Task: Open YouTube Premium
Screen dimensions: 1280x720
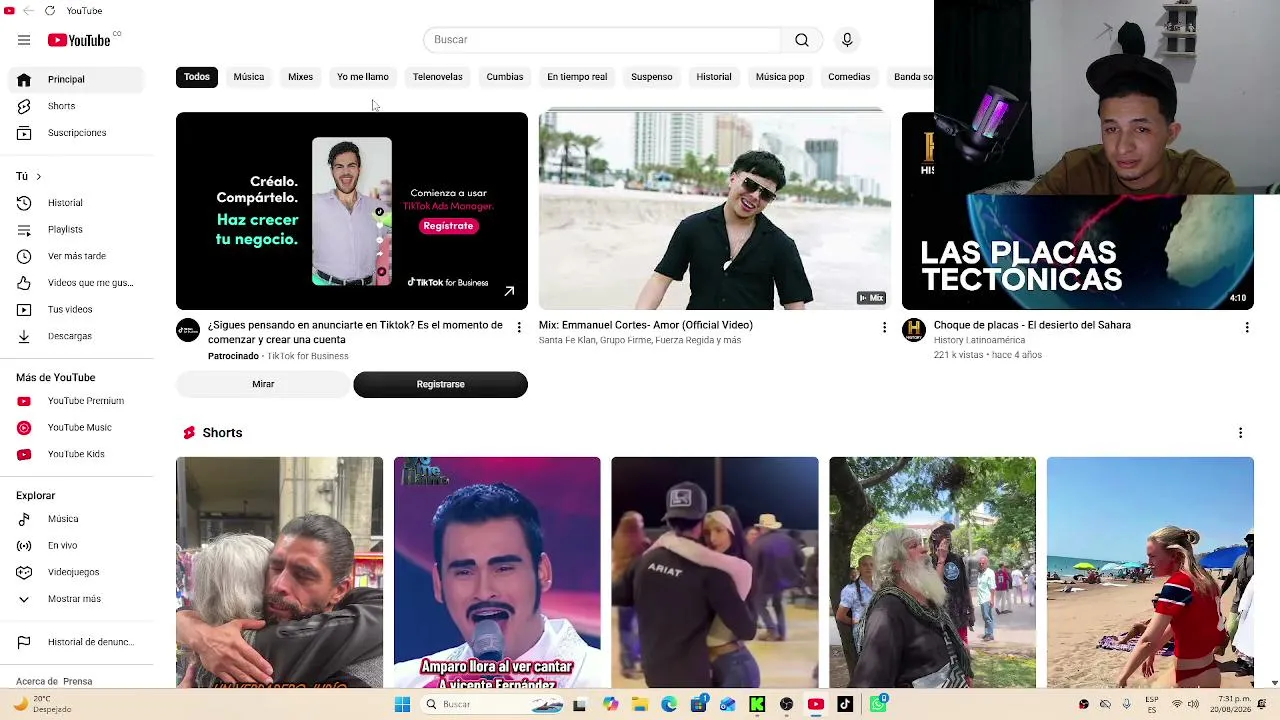Action: tap(76, 401)
